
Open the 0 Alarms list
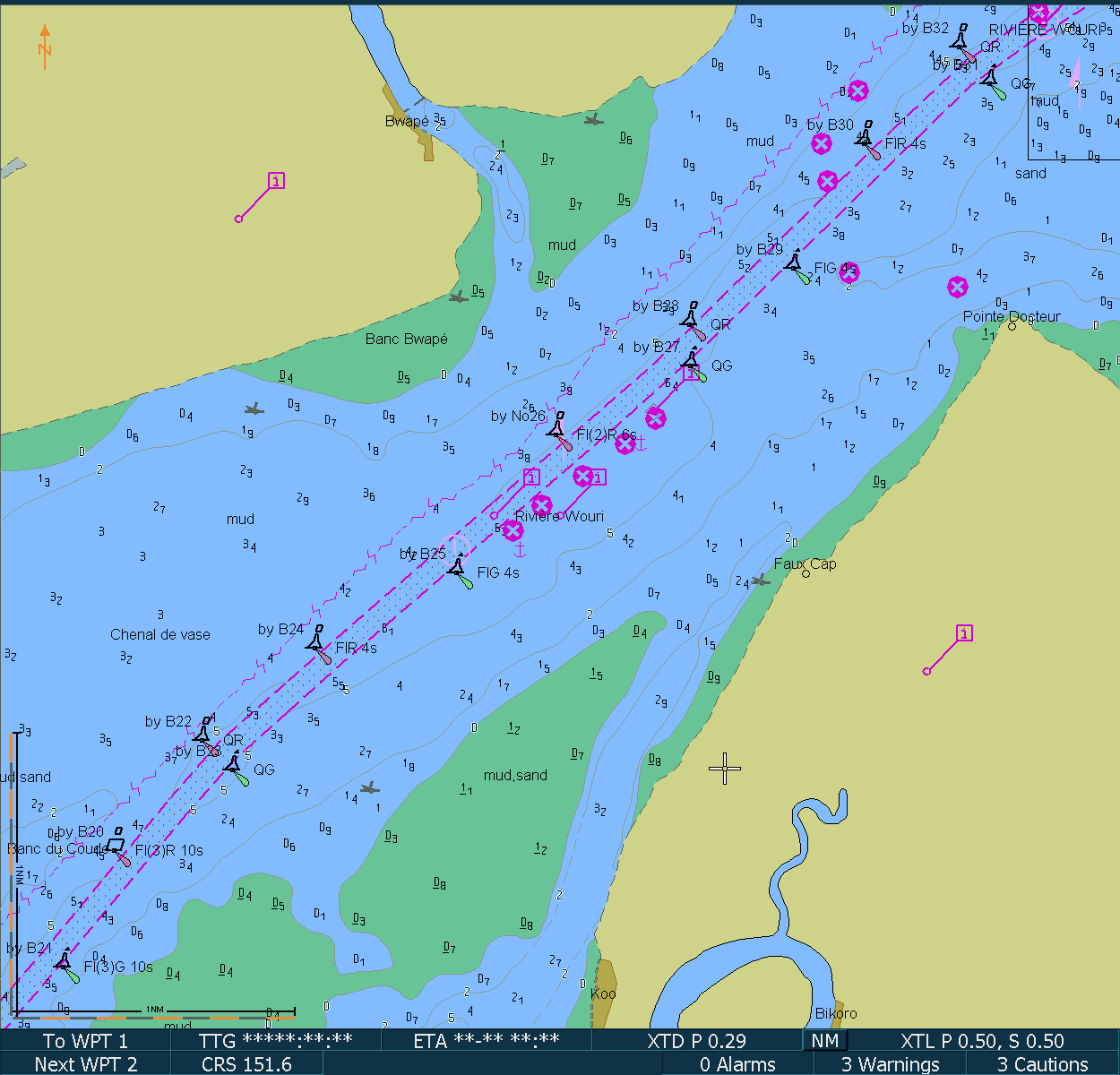(x=737, y=1064)
